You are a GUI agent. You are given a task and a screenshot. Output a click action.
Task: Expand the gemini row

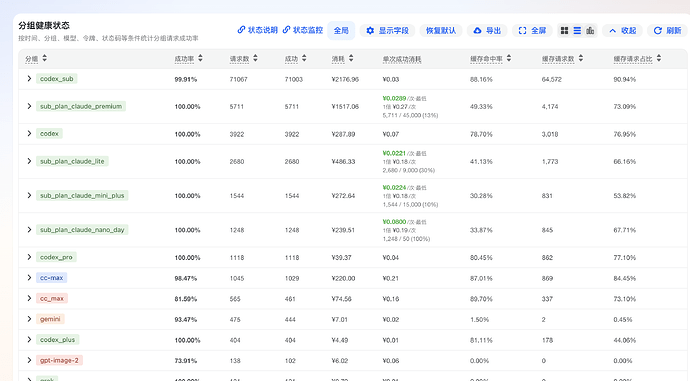29,319
